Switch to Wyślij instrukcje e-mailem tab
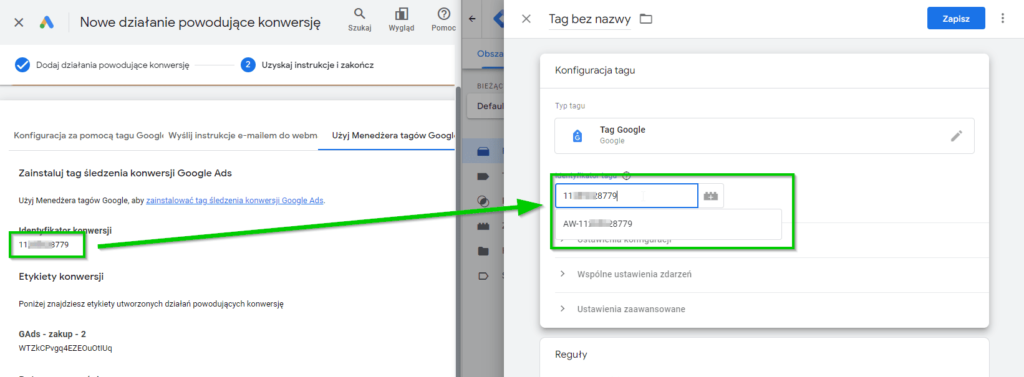The image size is (1024, 377). point(242,136)
